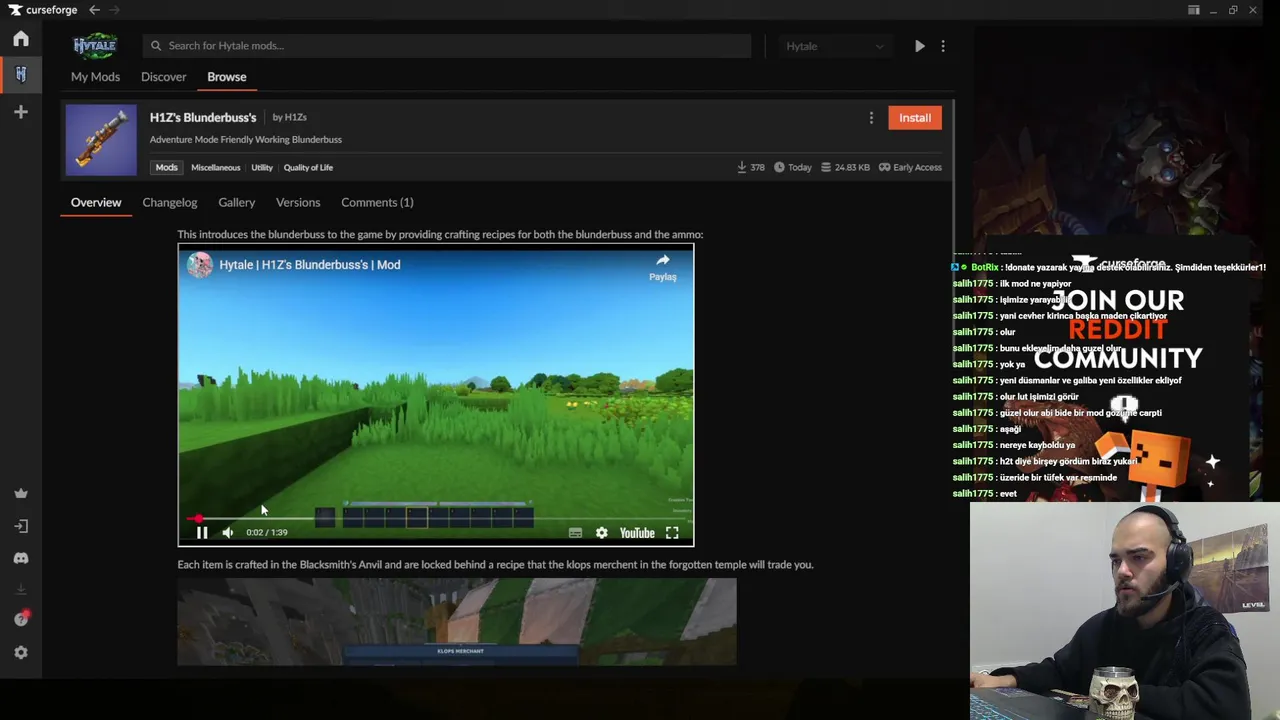1280x720 pixels.
Task: Click the 378 downloads count
Action: [751, 167]
